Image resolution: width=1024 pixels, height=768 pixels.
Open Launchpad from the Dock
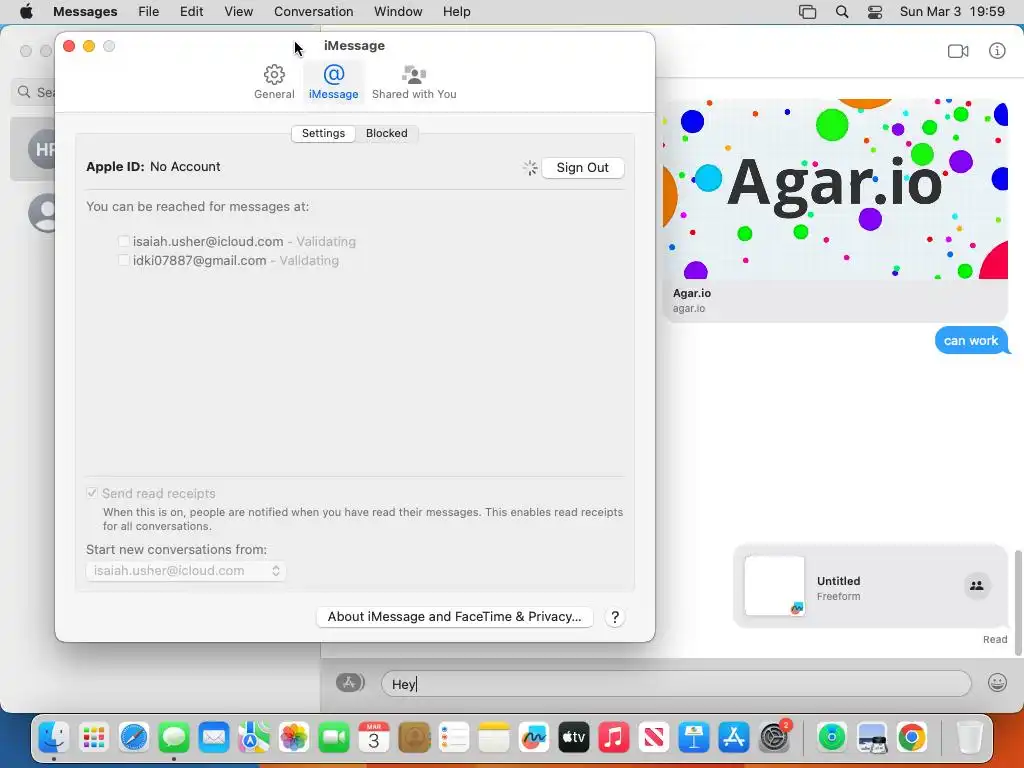tap(93, 737)
